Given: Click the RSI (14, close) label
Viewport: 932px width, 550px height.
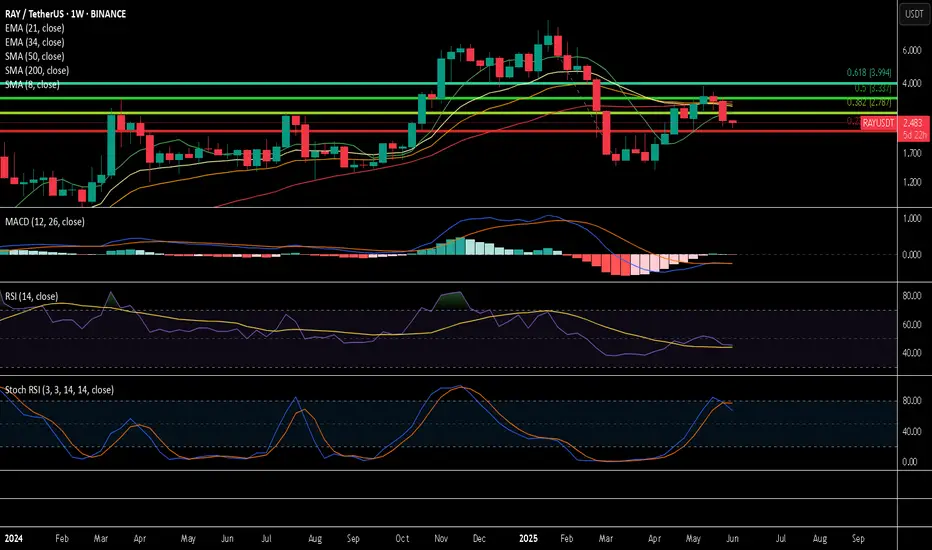Looking at the screenshot, I should tap(32, 296).
